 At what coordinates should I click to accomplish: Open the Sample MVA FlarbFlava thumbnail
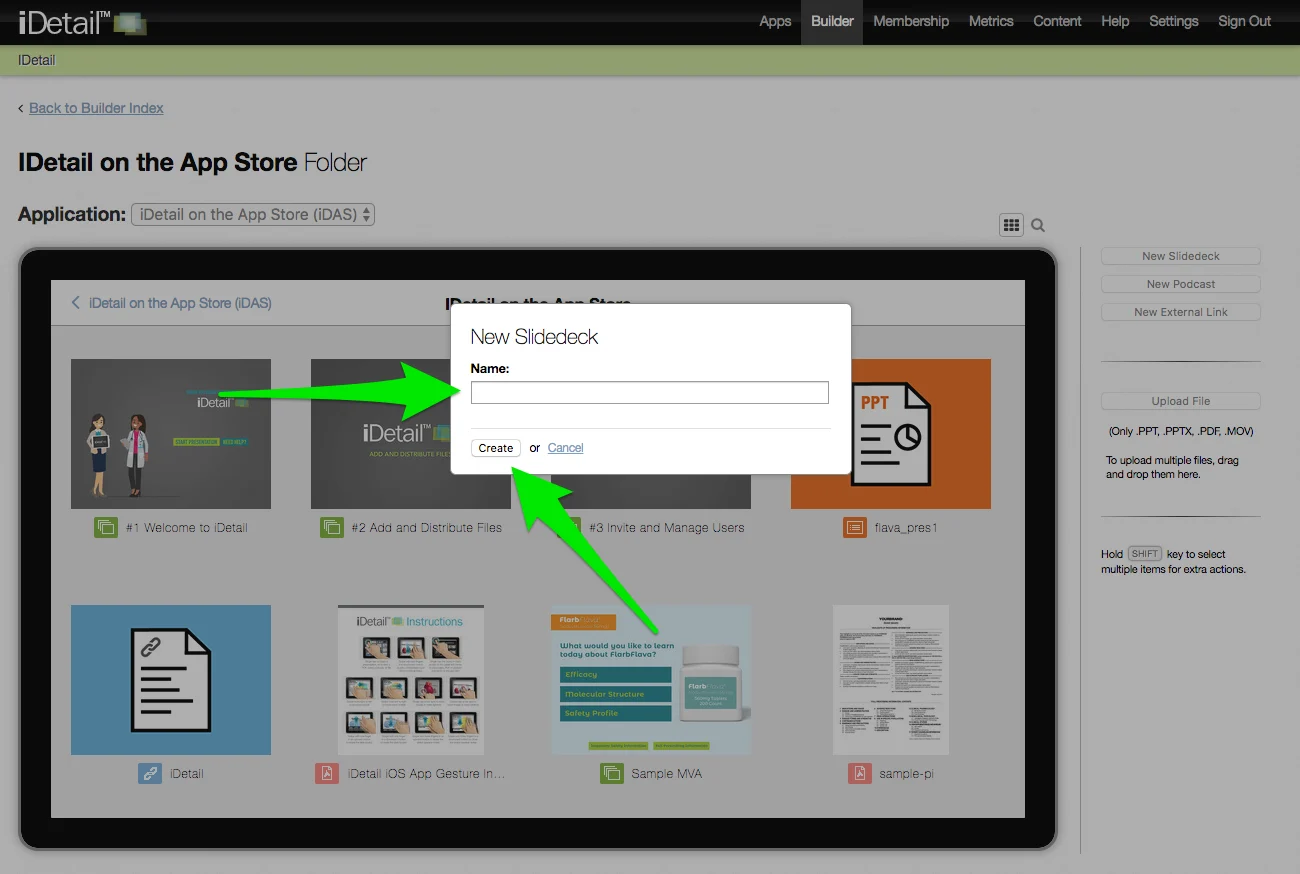click(x=651, y=680)
